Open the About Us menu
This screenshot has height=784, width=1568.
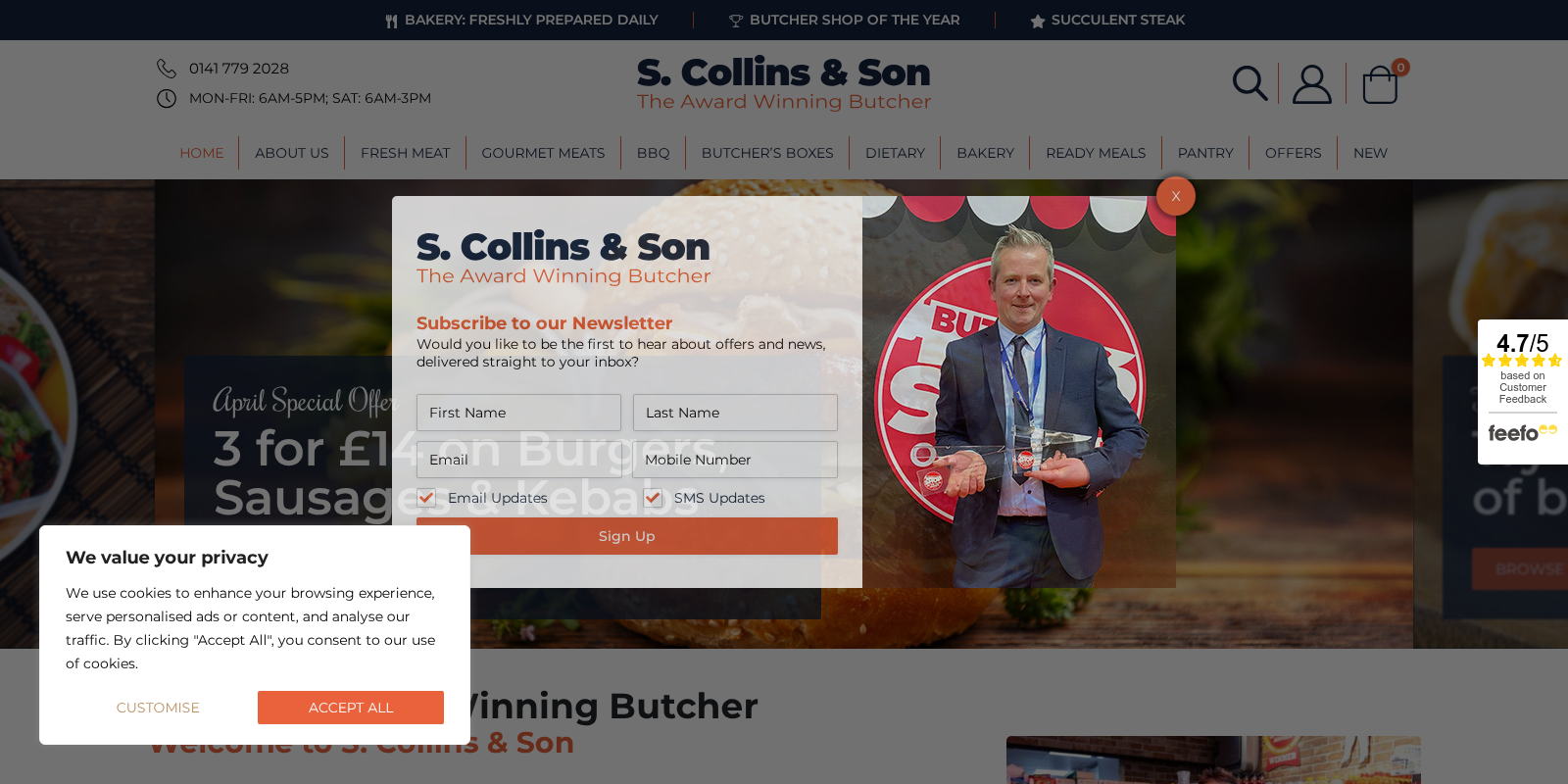[292, 153]
